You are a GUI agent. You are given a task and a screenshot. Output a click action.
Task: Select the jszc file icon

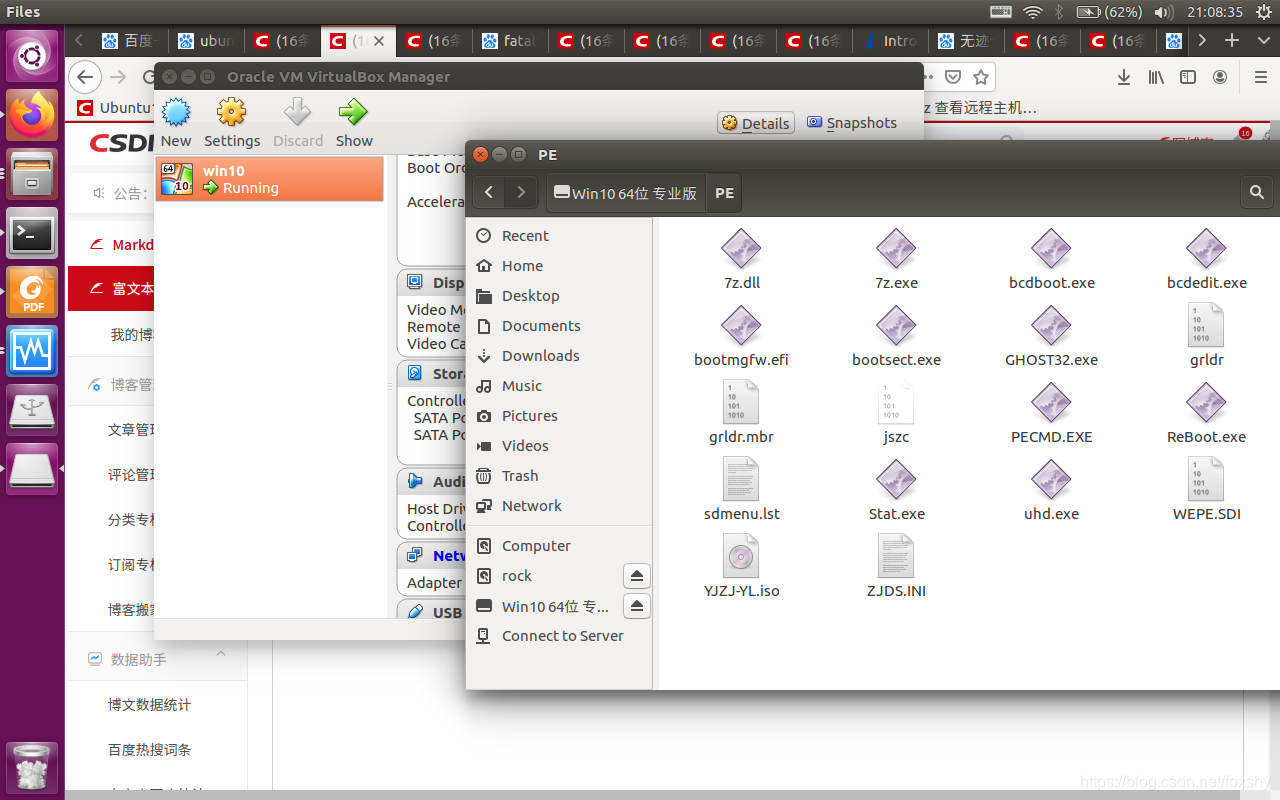(896, 403)
